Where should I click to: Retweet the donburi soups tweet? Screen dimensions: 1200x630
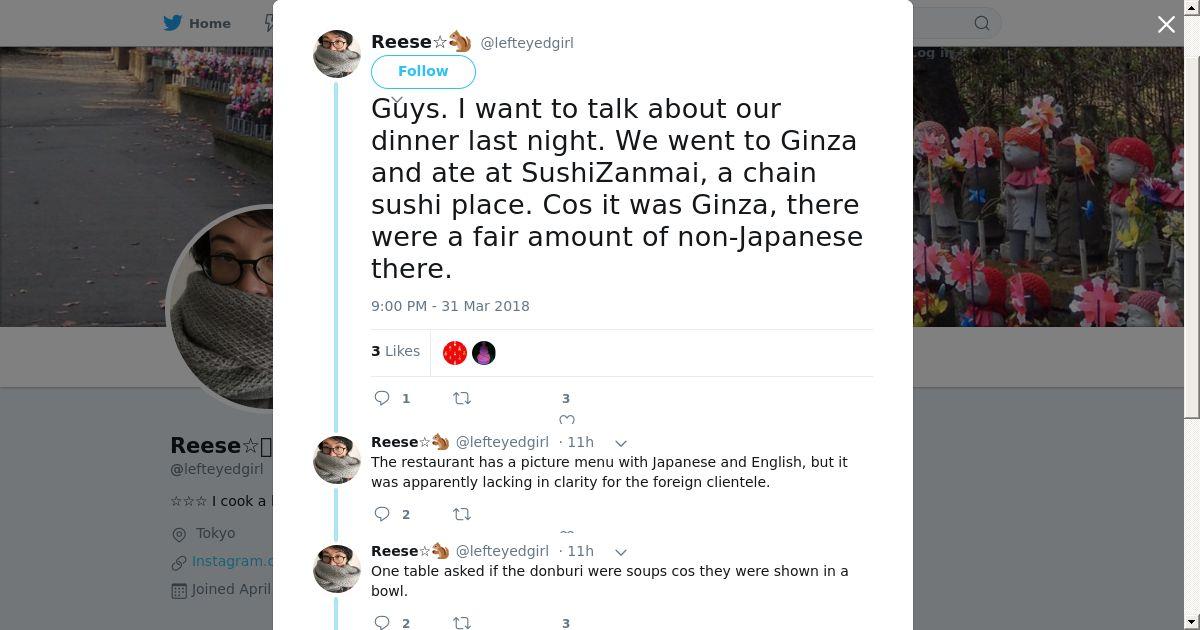pos(462,622)
